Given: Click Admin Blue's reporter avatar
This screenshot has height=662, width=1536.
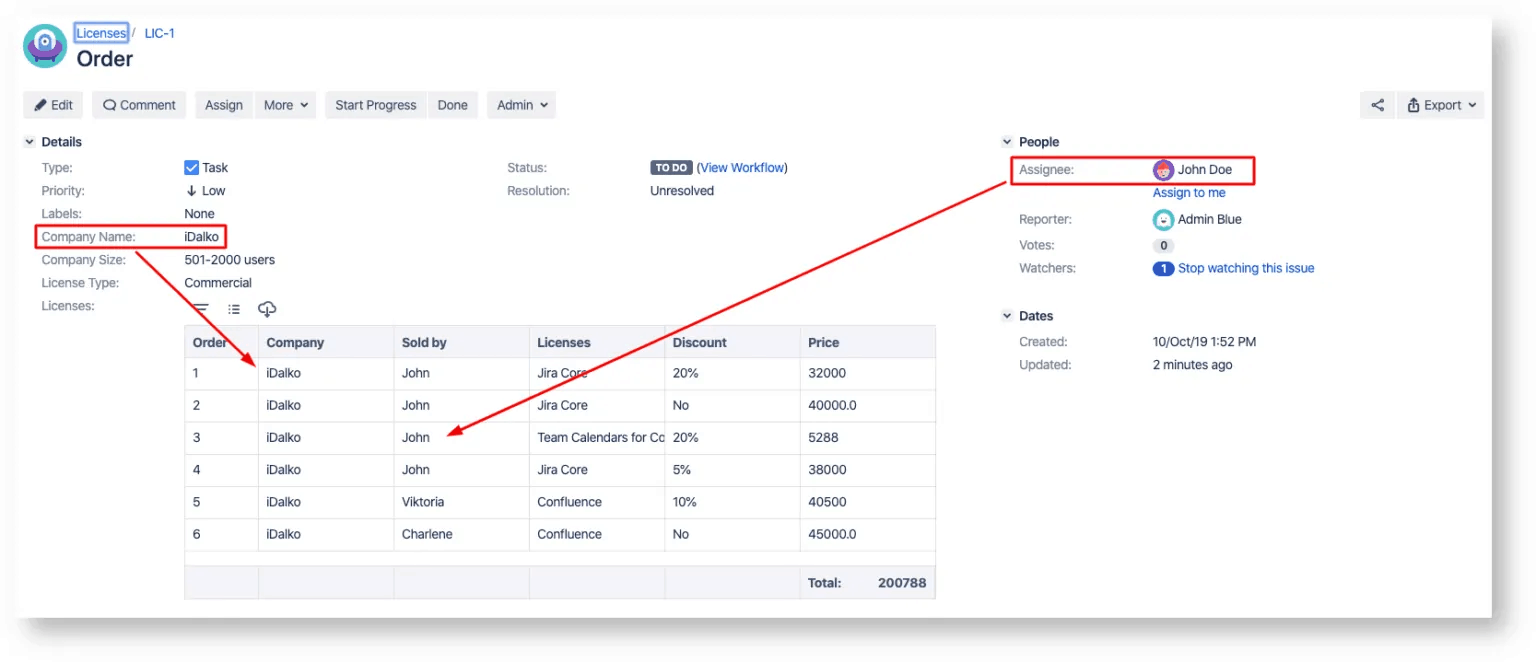Looking at the screenshot, I should pos(1163,219).
